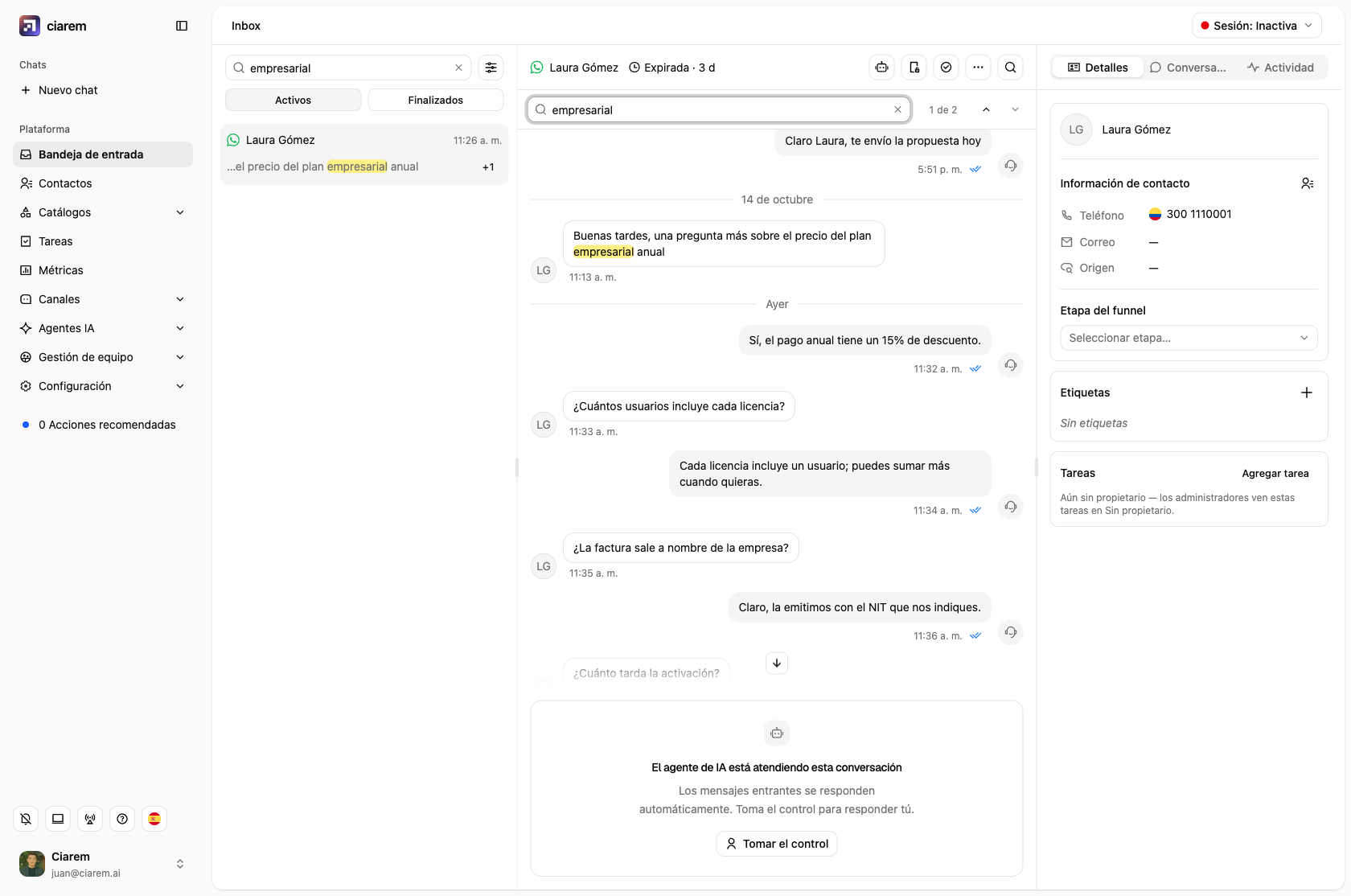Go to next search match arrow
Image resolution: width=1351 pixels, height=896 pixels.
[1015, 109]
